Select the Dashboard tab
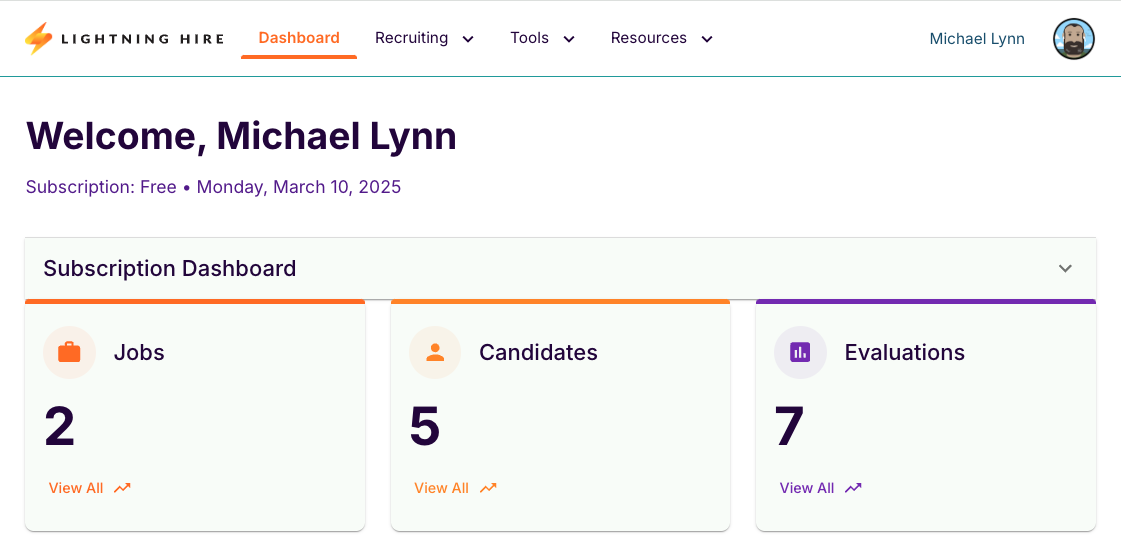 point(299,38)
